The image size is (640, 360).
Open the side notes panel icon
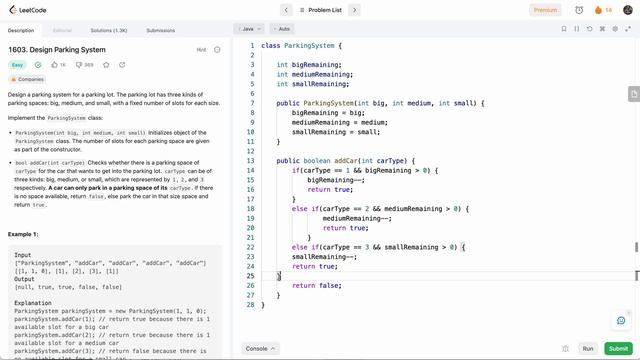(633, 94)
